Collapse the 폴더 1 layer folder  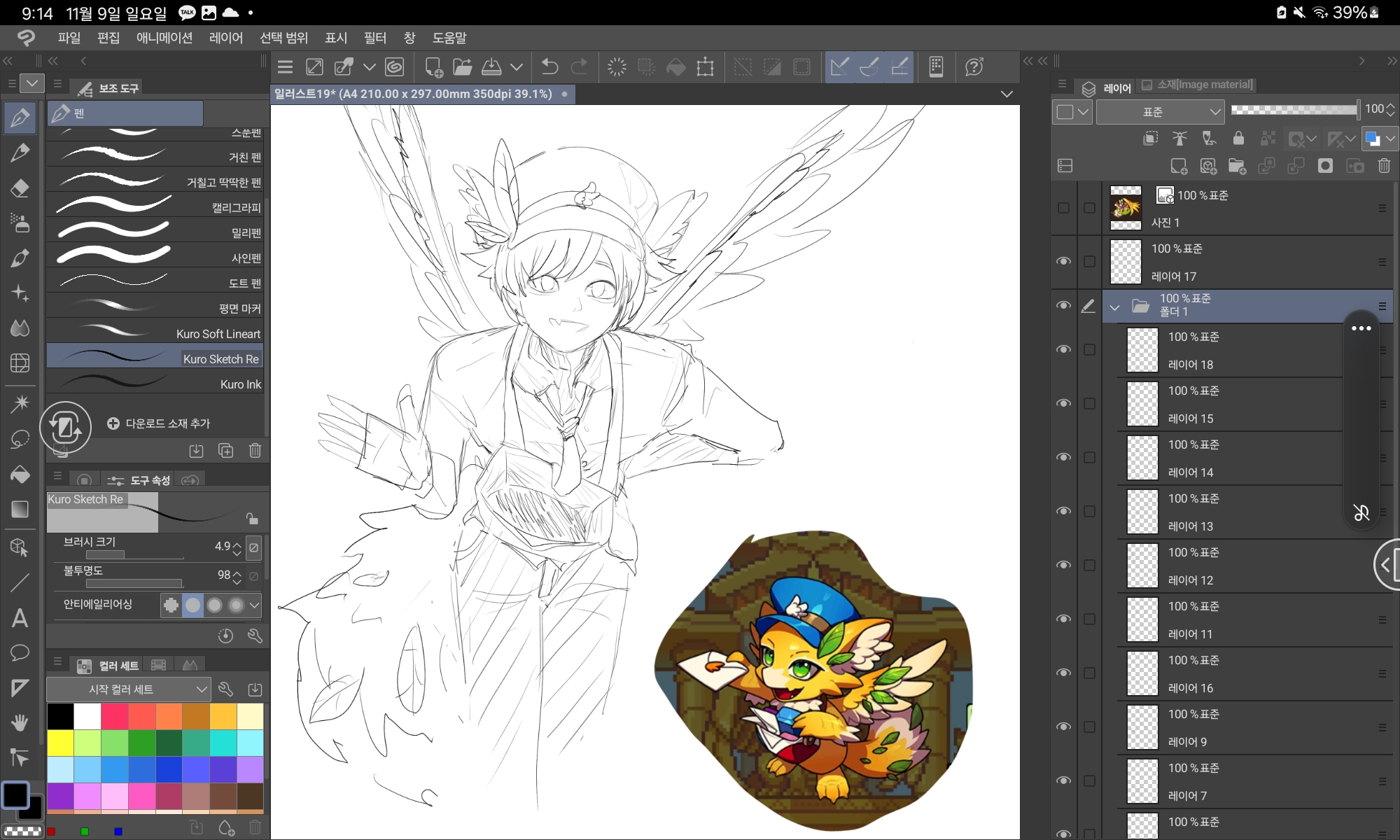tap(1114, 307)
